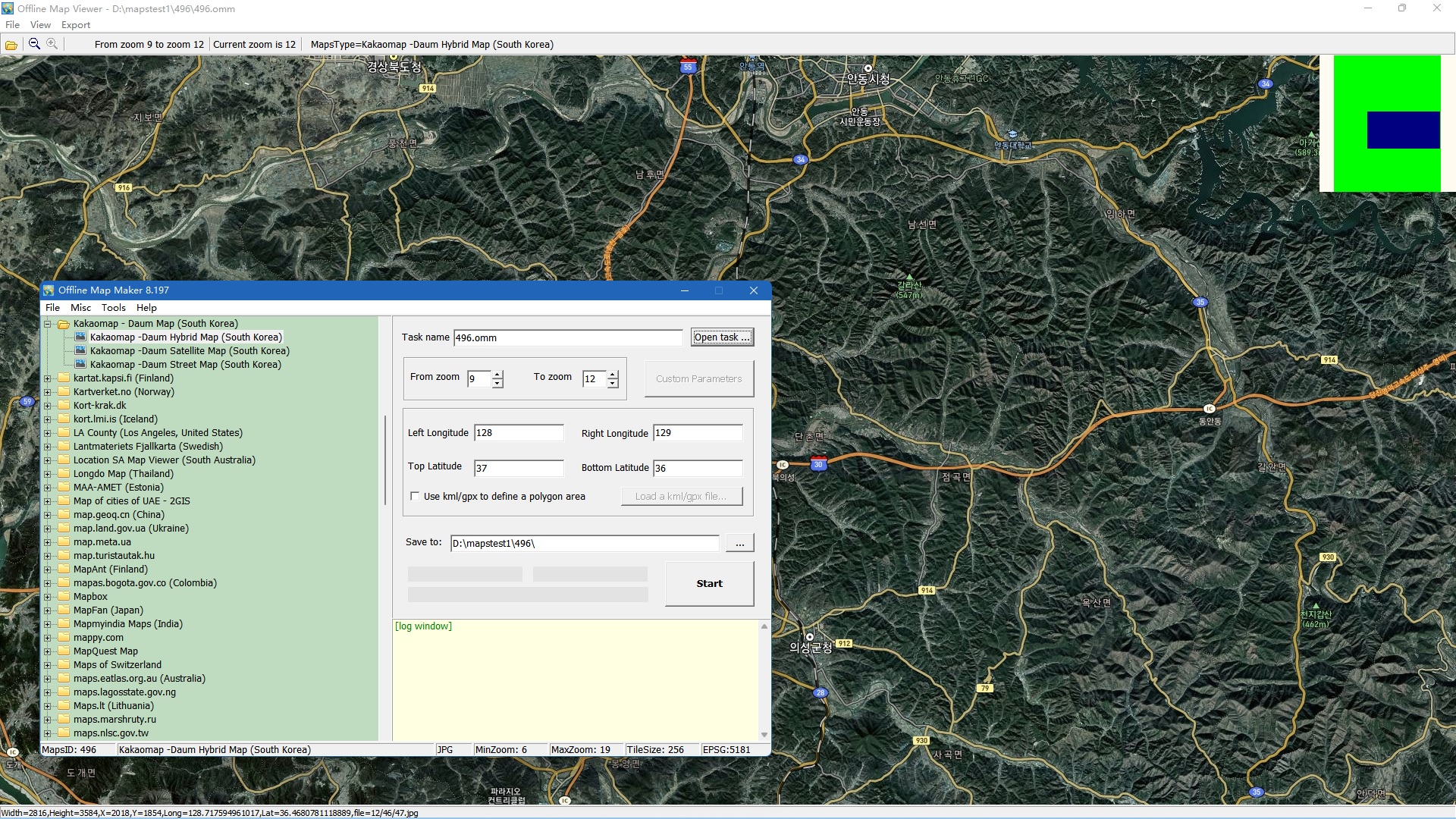Select Lantmateriets Fjallkarta (Swedish) tree row
The image size is (1456, 819).
pyautogui.click(x=148, y=447)
